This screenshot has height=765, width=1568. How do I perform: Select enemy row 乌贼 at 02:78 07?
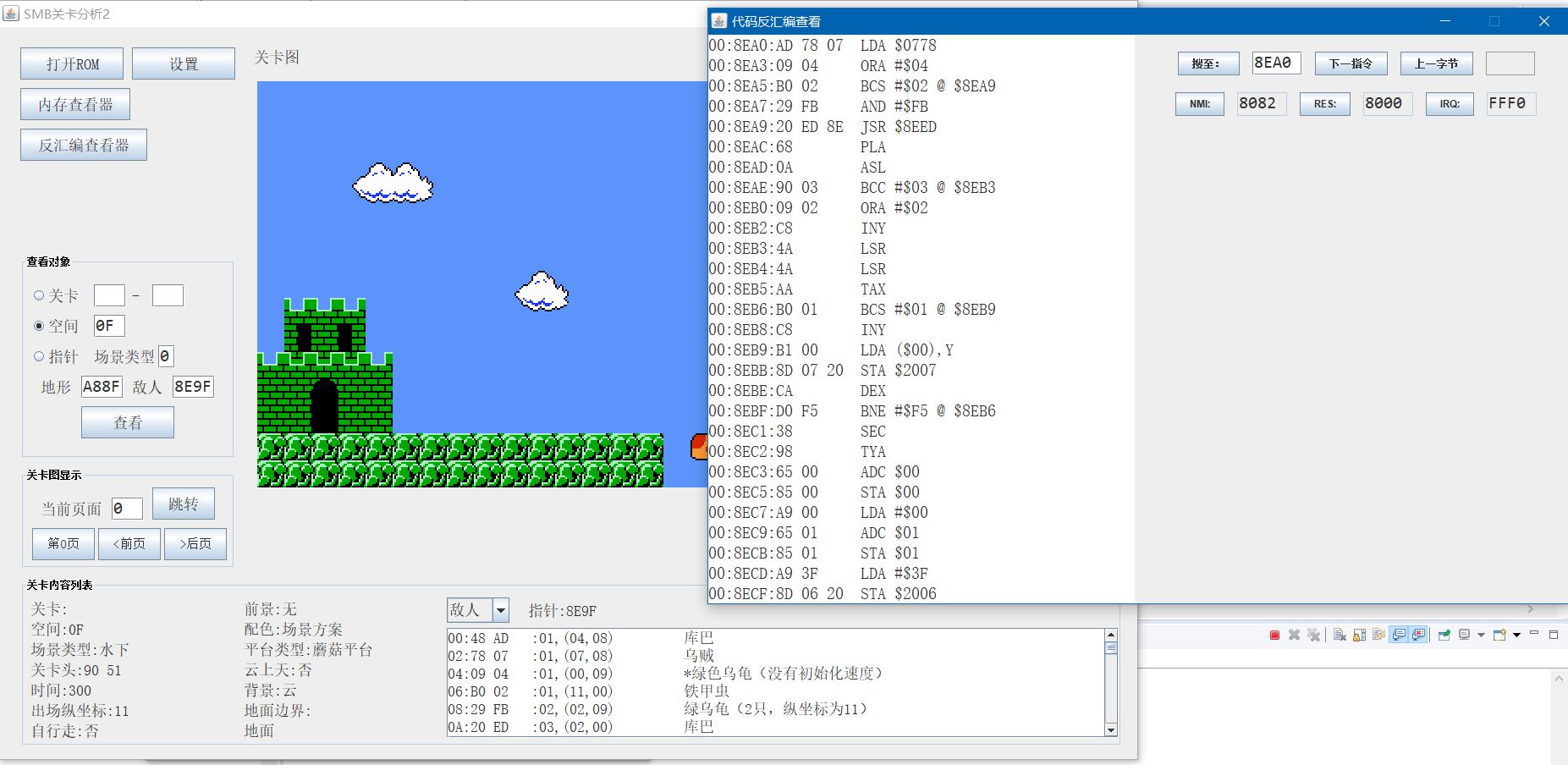[776, 656]
